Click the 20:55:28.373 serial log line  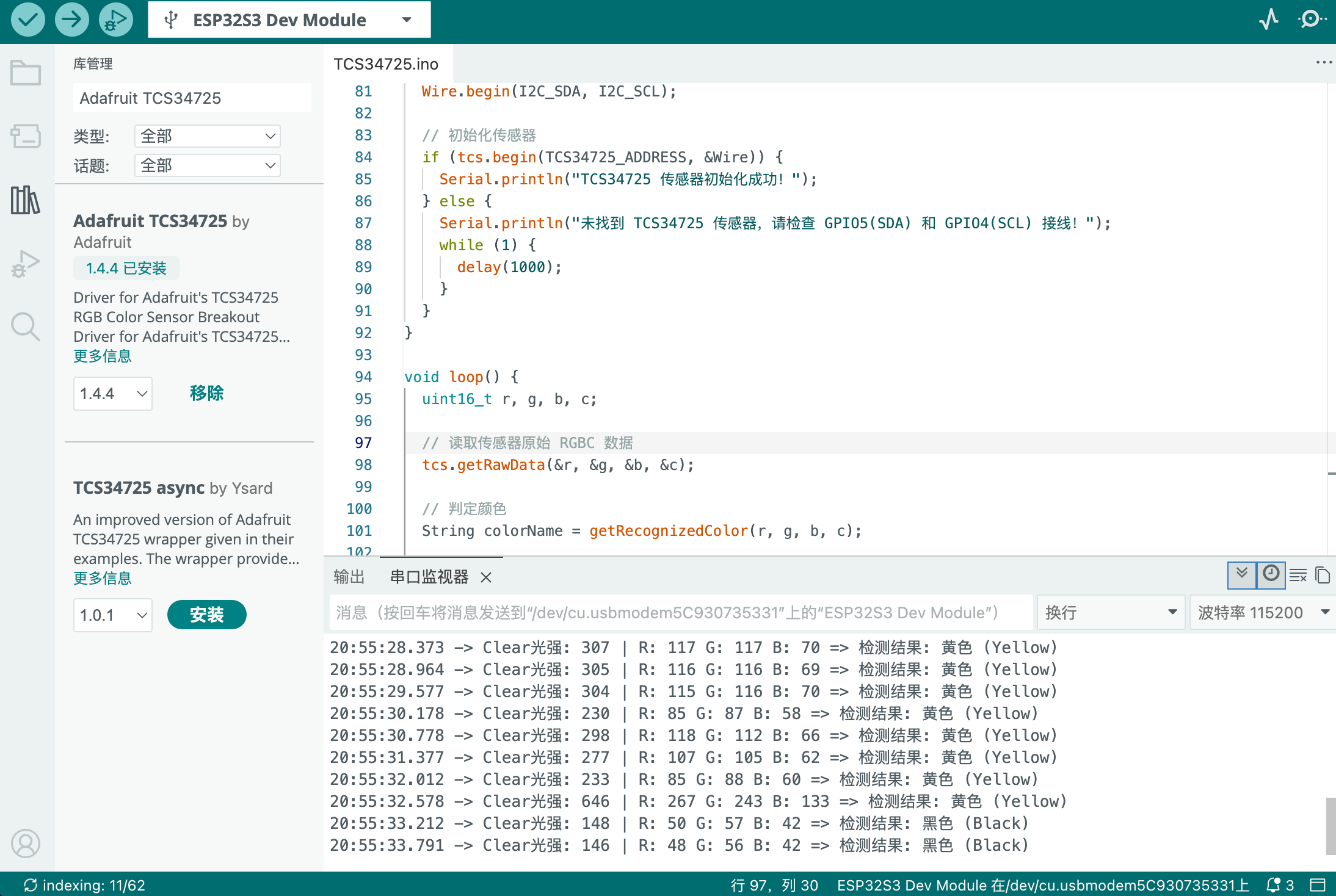(694, 647)
